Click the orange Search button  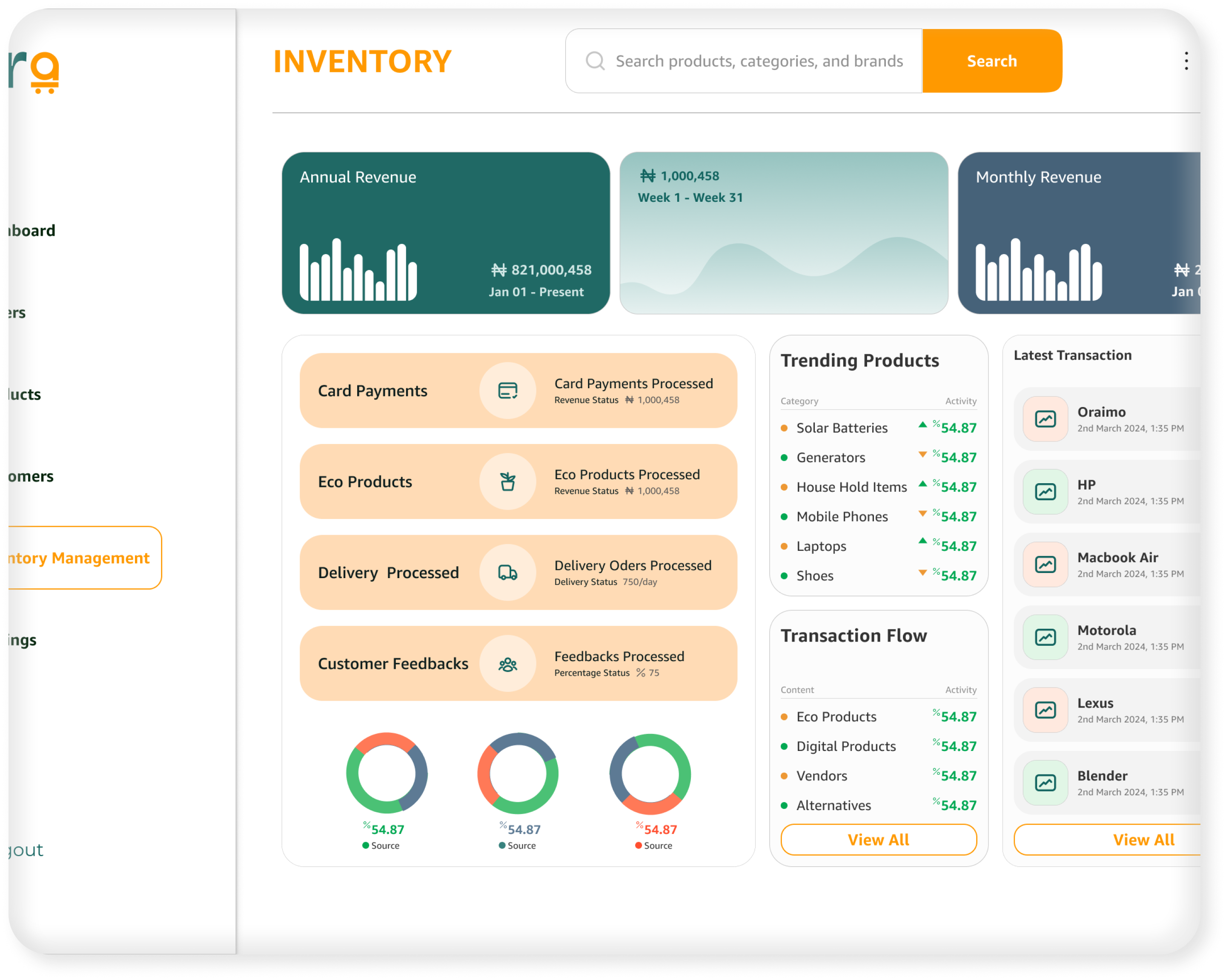coord(992,61)
